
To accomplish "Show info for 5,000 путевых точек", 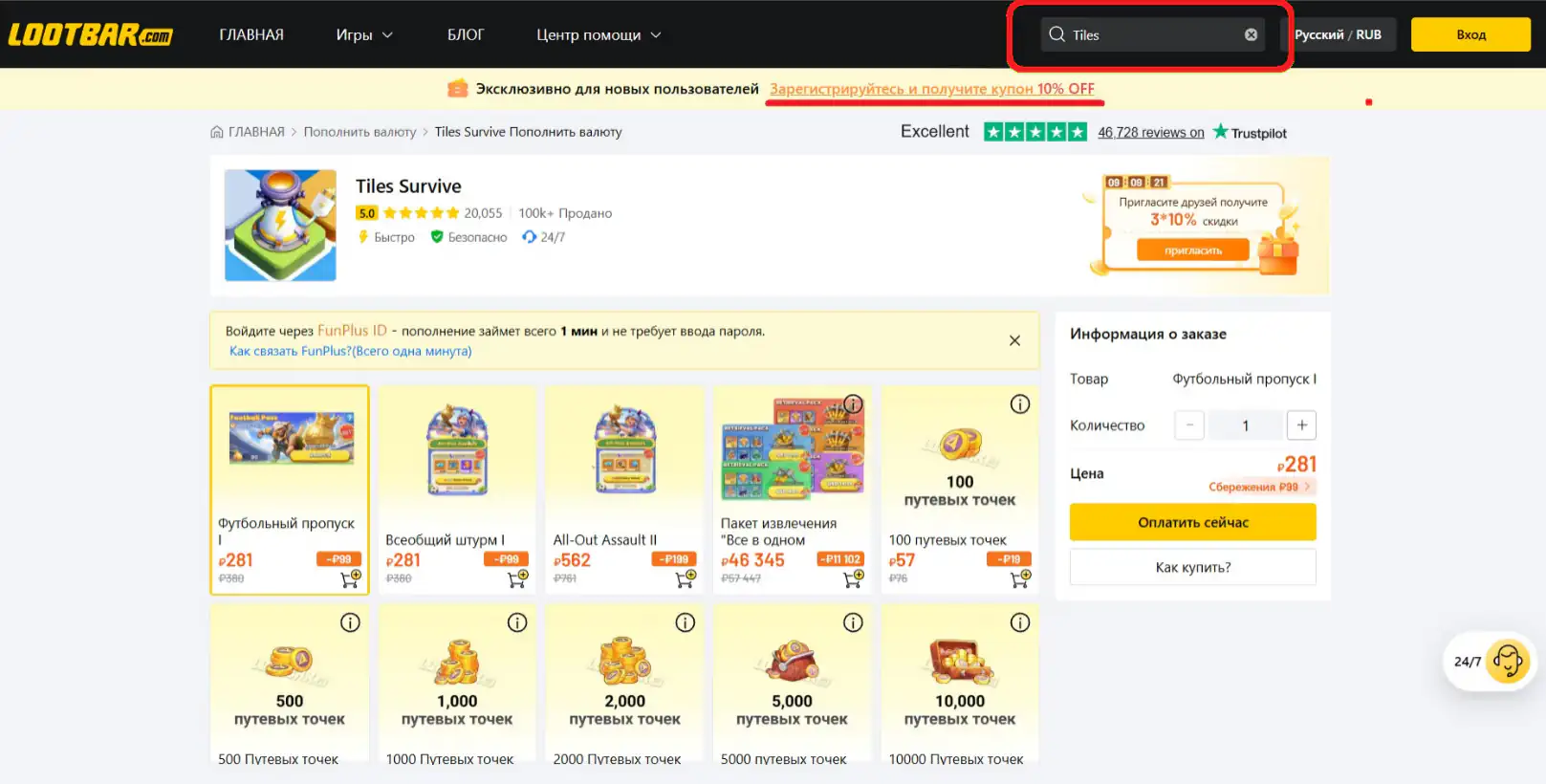I will [x=853, y=622].
